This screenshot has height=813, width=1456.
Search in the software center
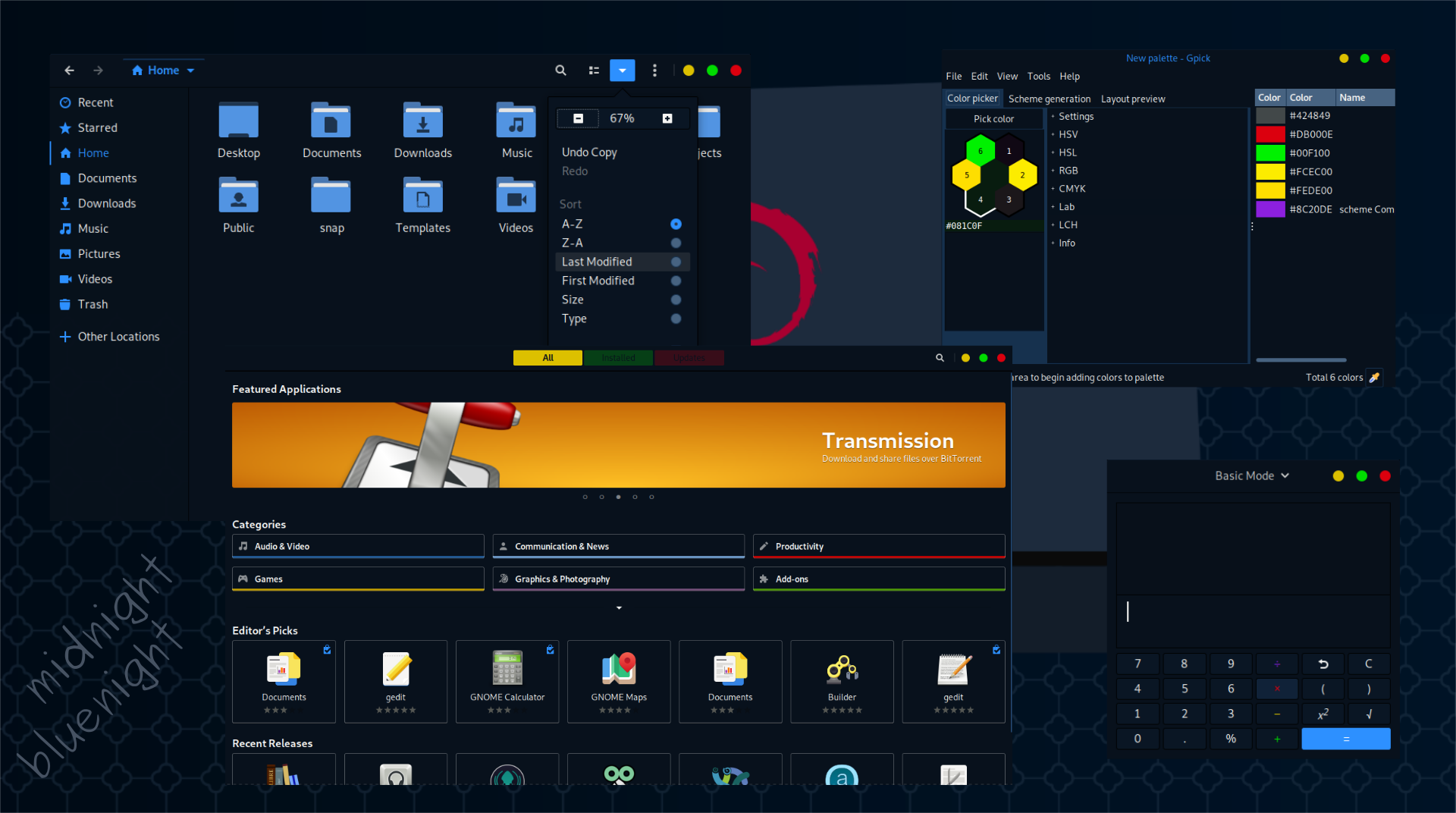click(x=940, y=358)
